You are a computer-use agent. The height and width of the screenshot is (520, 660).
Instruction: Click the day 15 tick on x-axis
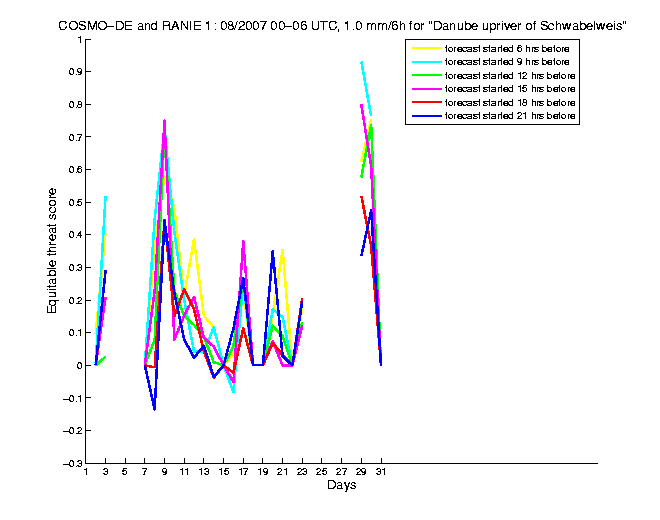pos(224,472)
